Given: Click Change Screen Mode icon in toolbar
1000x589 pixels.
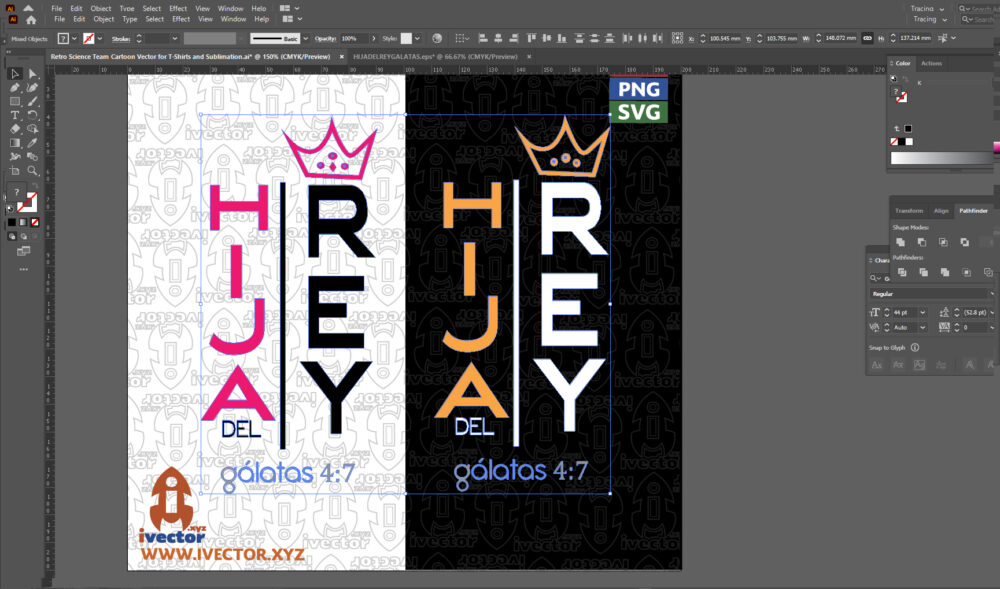Looking at the screenshot, I should [24, 251].
